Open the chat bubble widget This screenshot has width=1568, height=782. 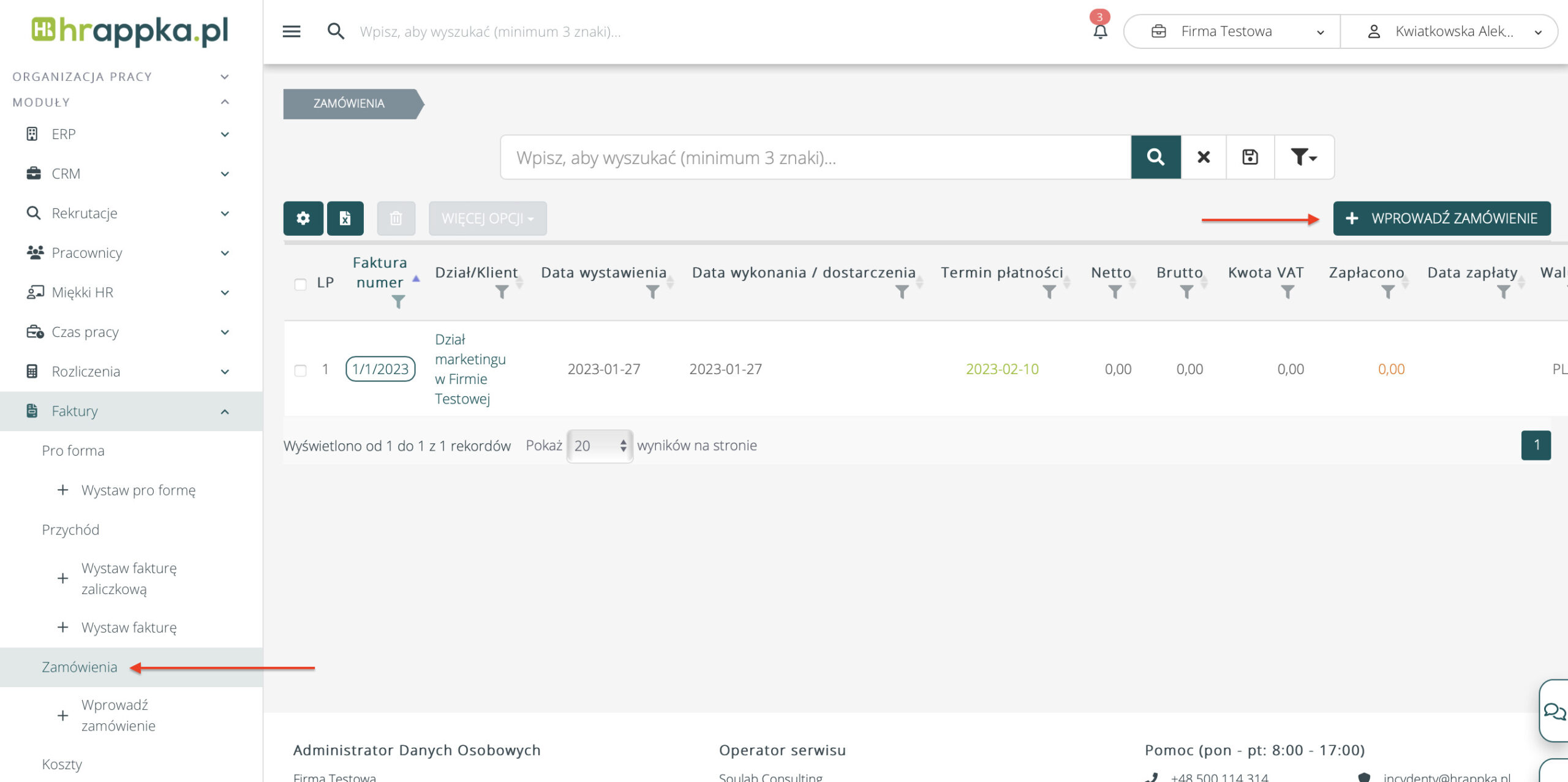coord(1554,711)
